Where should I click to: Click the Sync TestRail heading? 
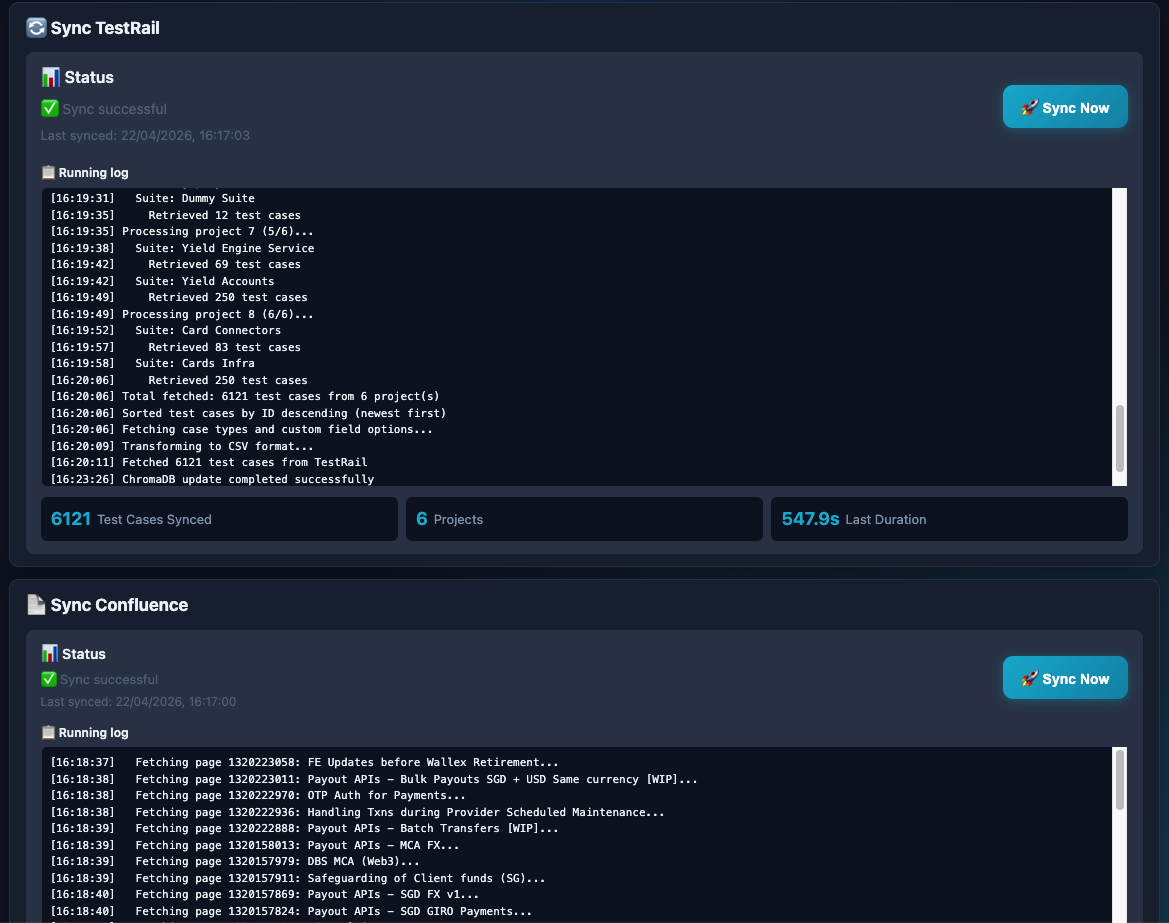tap(104, 28)
